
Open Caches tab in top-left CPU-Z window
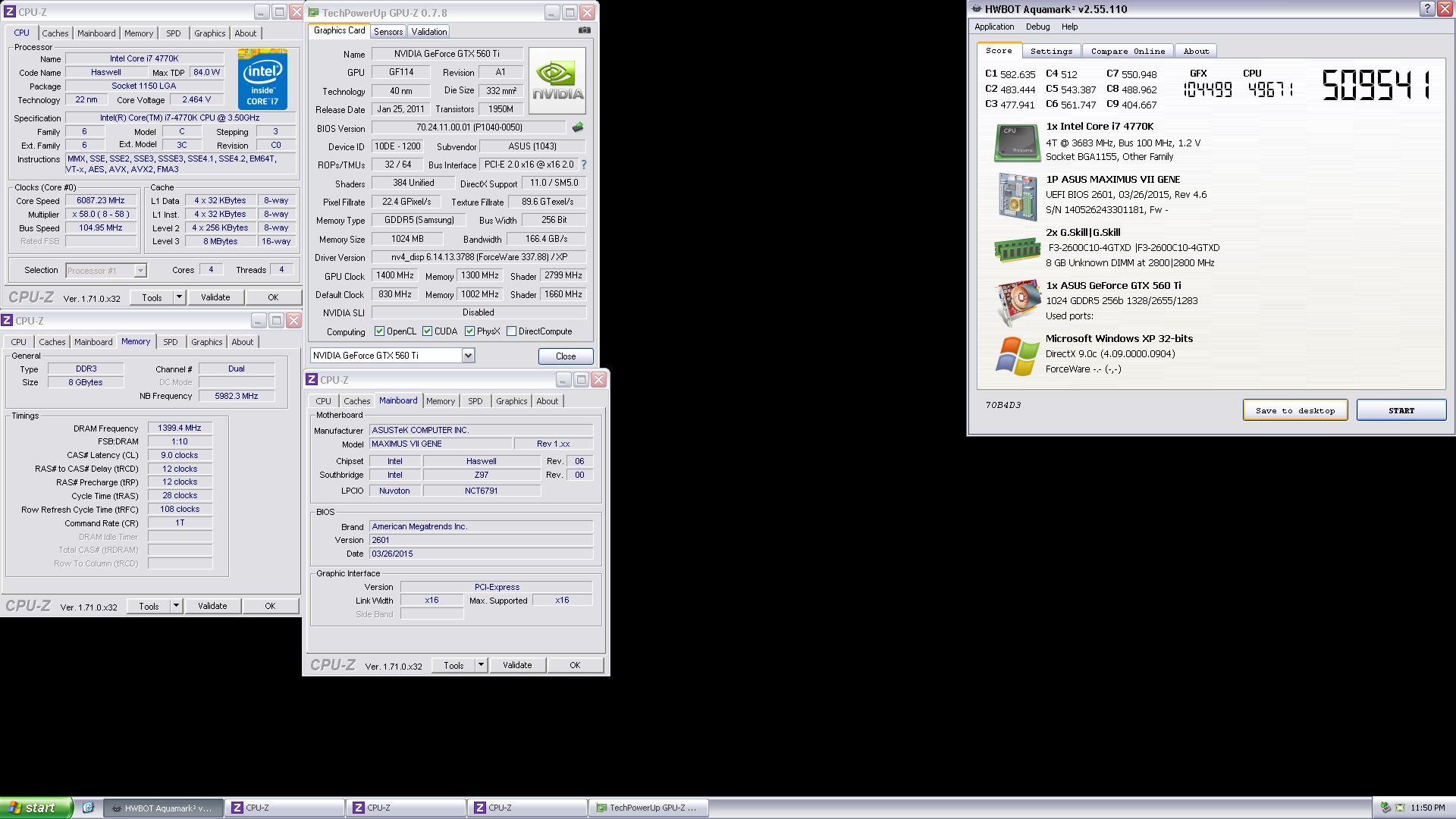click(55, 33)
